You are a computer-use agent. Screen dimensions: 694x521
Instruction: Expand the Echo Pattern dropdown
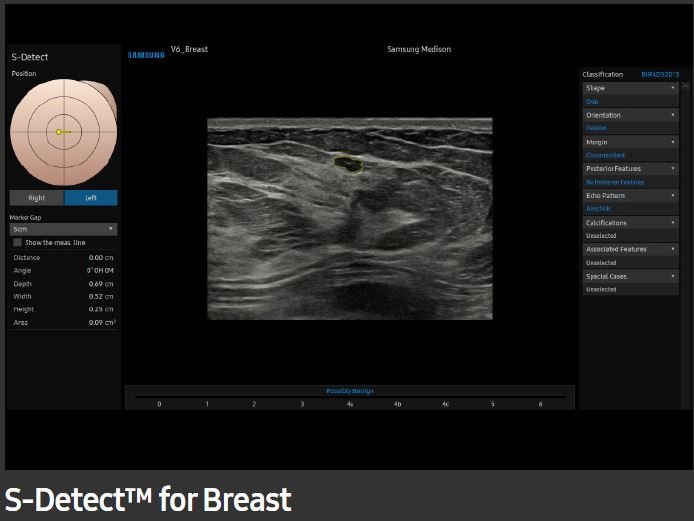coord(631,196)
